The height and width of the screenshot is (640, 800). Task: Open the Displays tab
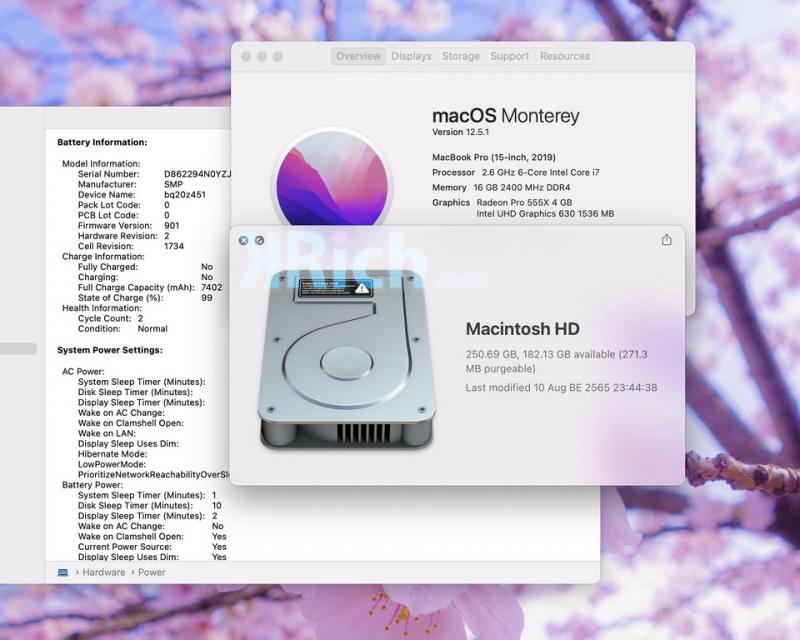411,56
